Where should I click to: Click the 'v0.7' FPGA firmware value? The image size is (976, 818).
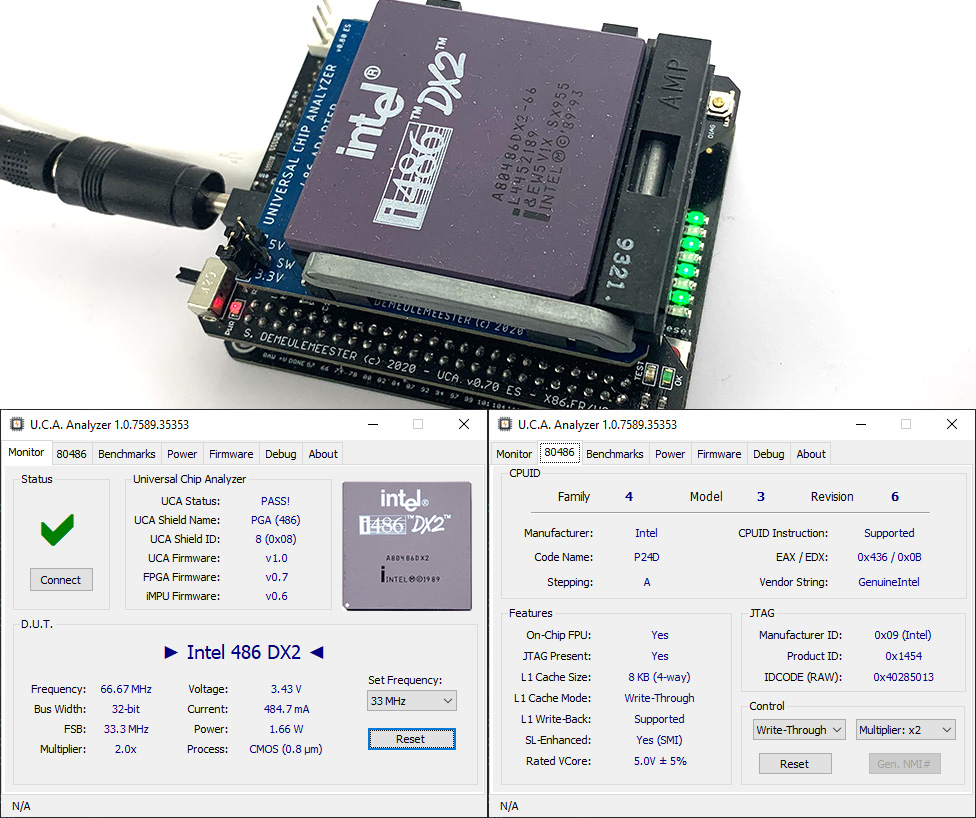[x=276, y=577]
